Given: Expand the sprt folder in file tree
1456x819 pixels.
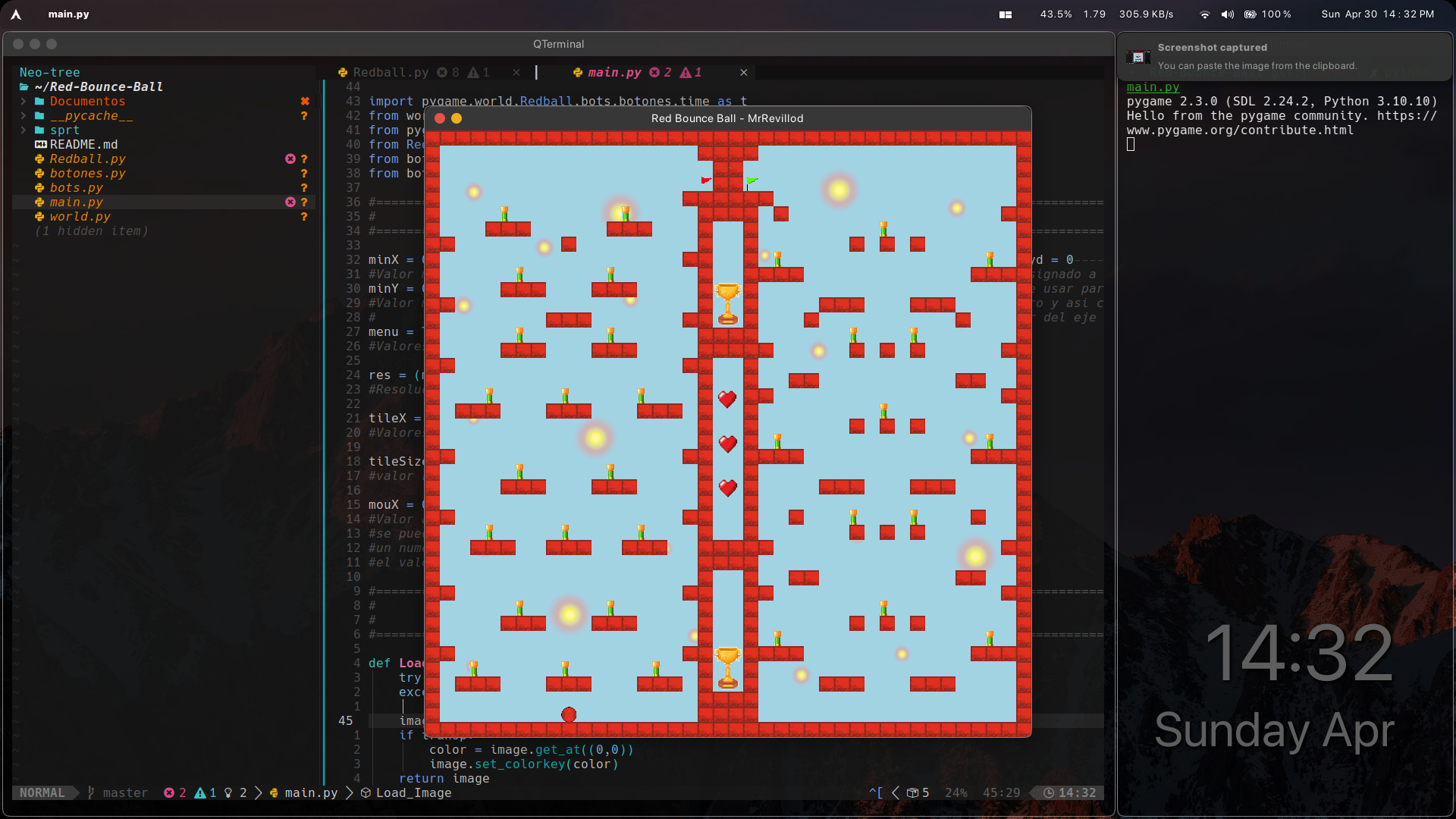Looking at the screenshot, I should pos(64,130).
